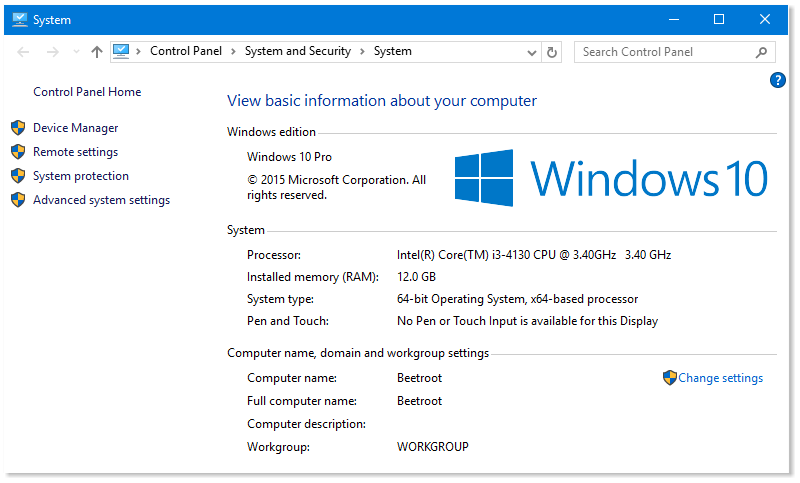Refresh the System page
This screenshot has width=800, height=483.
[x=552, y=53]
